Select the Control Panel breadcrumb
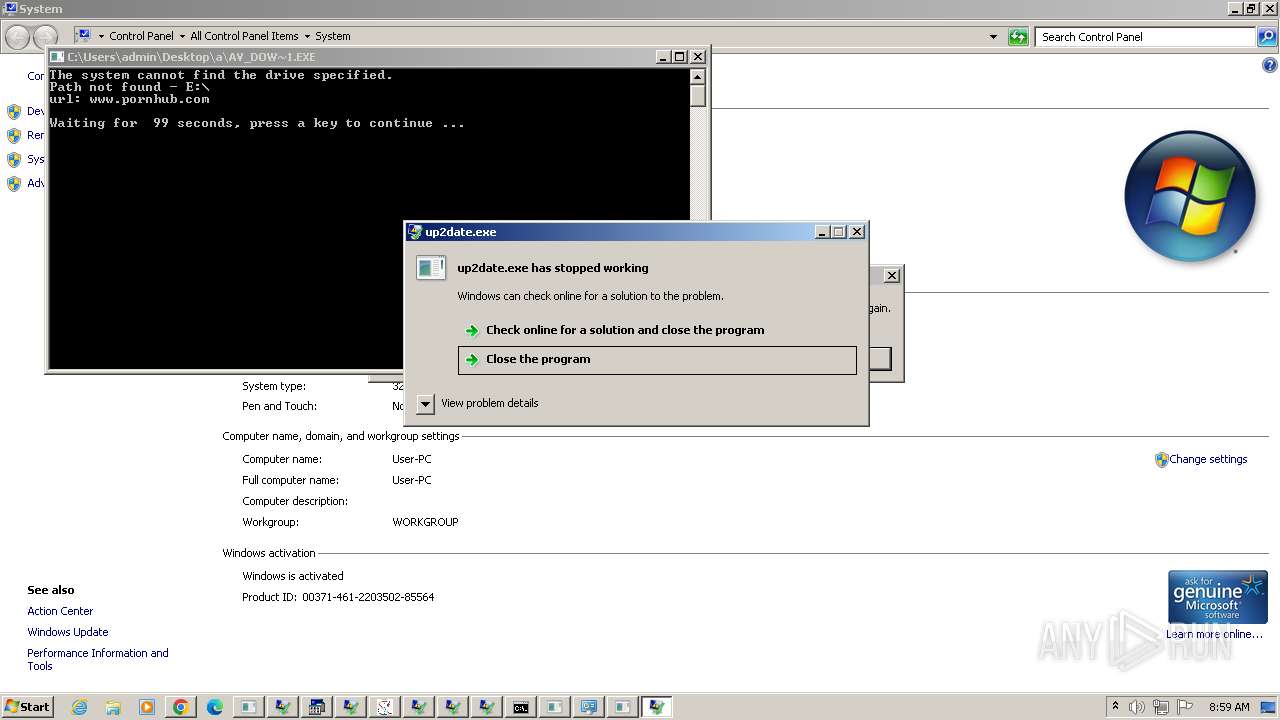Image resolution: width=1280 pixels, height=720 pixels. coord(141,37)
